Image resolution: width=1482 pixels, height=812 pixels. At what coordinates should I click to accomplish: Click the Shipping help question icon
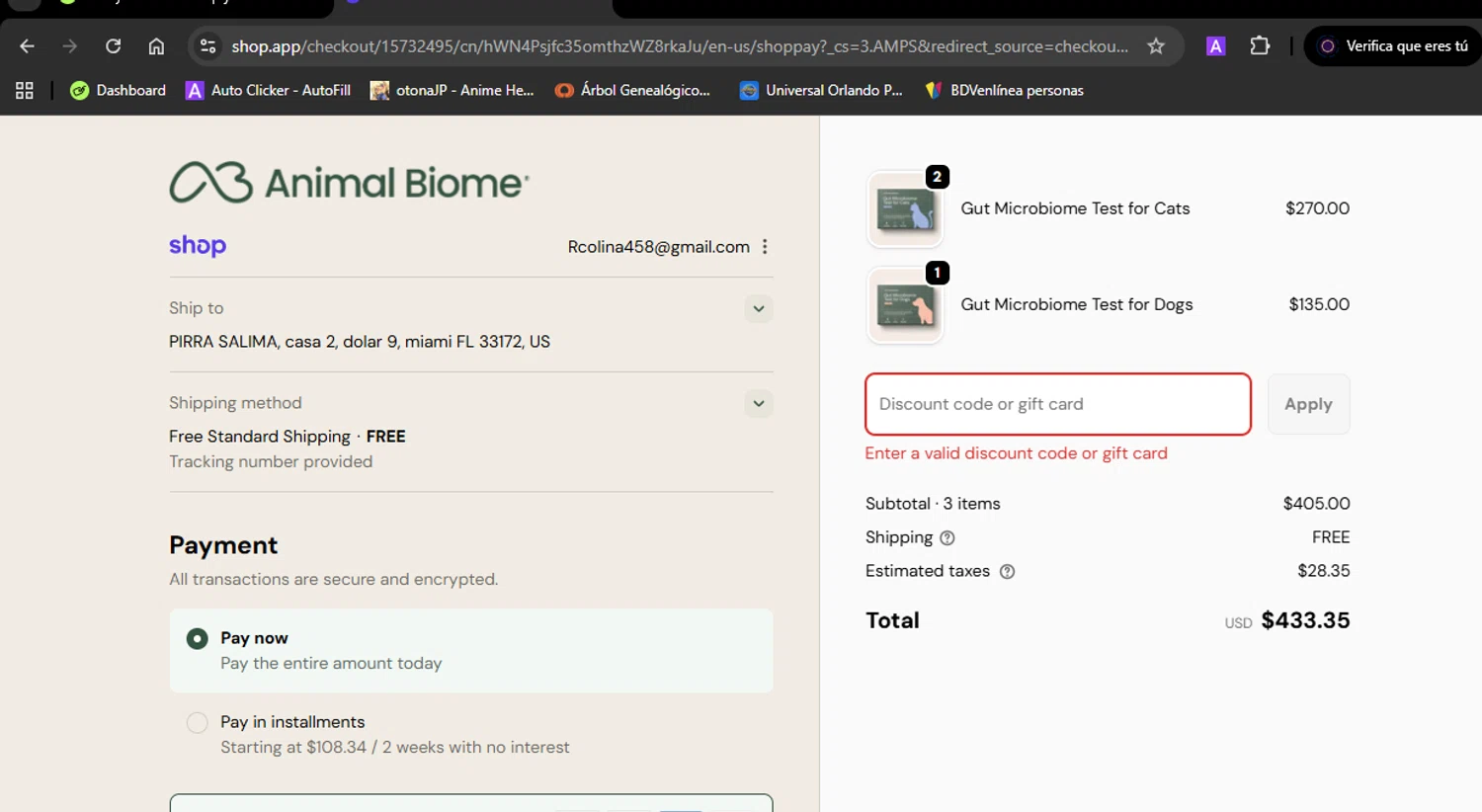[947, 538]
